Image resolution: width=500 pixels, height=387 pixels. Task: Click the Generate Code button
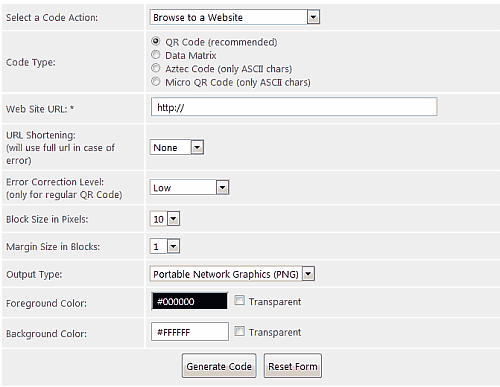(x=219, y=366)
